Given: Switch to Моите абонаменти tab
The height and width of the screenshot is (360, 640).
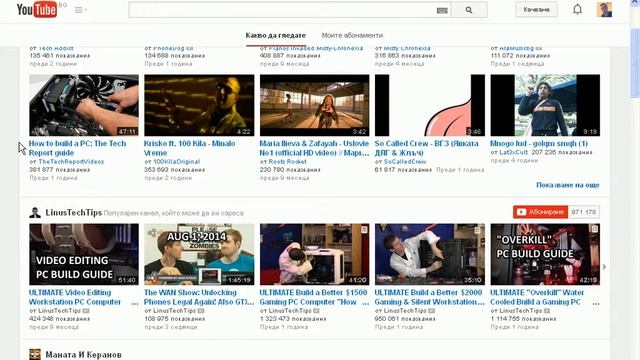Looking at the screenshot, I should coord(352,36).
